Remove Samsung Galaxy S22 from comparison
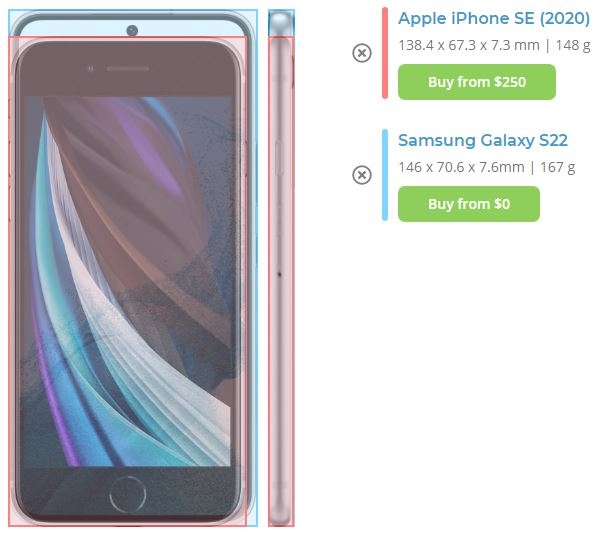 click(x=362, y=175)
